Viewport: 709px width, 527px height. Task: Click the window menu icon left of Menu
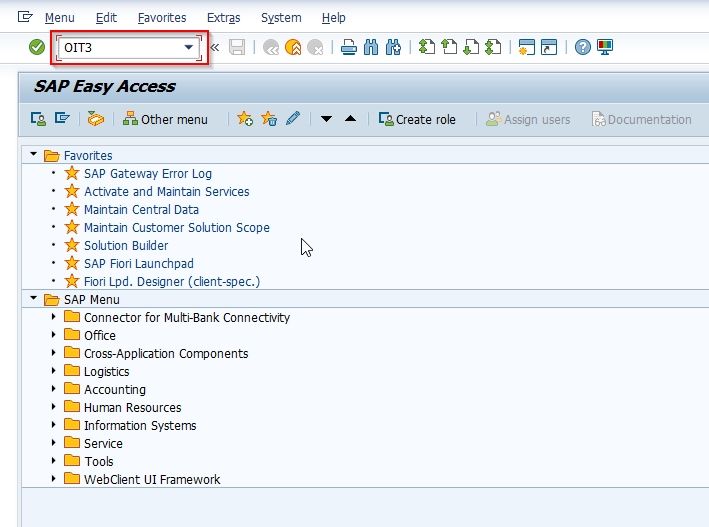pyautogui.click(x=25, y=17)
